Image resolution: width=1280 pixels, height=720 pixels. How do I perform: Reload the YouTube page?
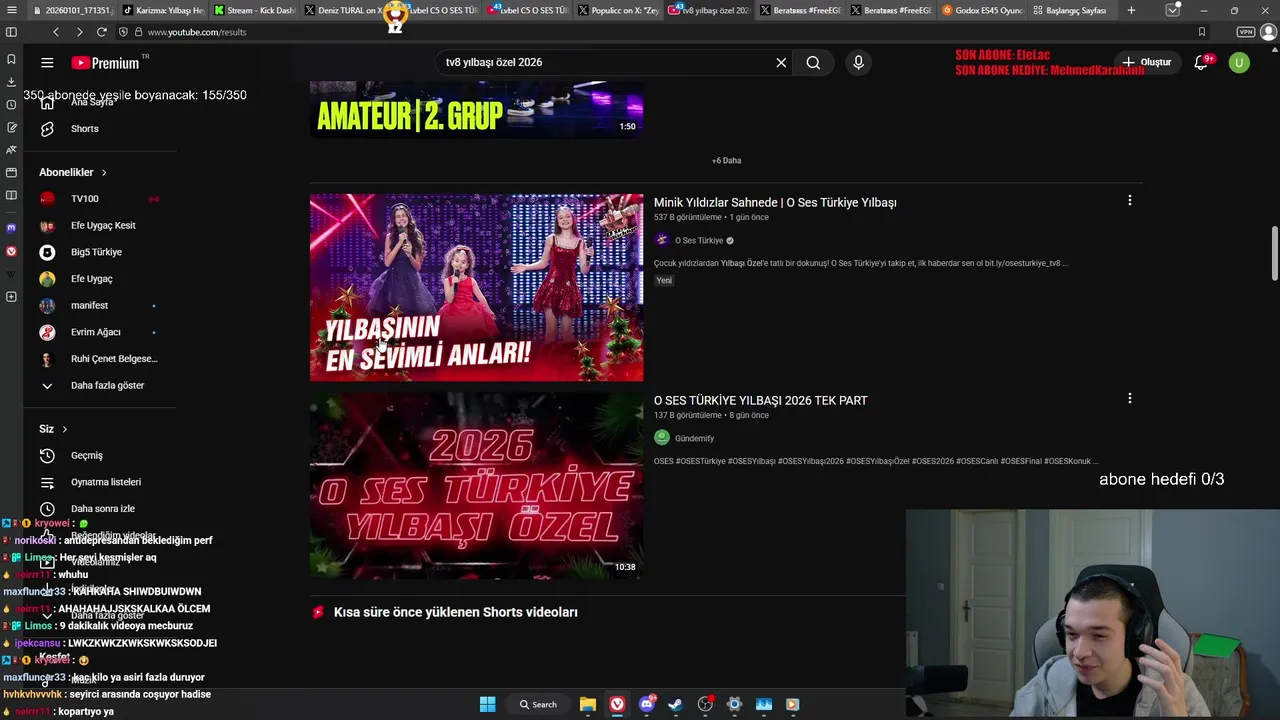pos(101,32)
